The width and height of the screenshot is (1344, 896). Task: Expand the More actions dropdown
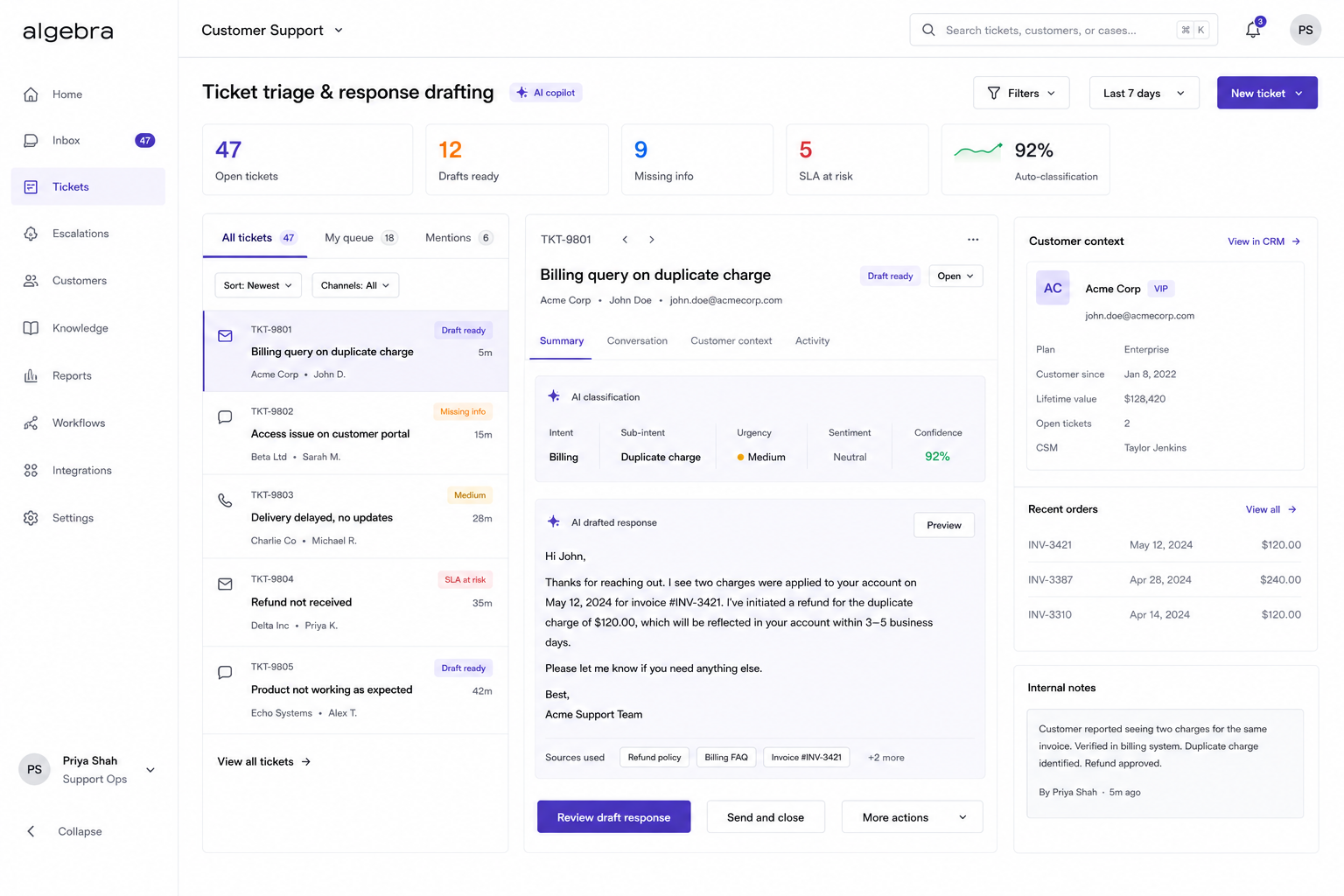(912, 817)
